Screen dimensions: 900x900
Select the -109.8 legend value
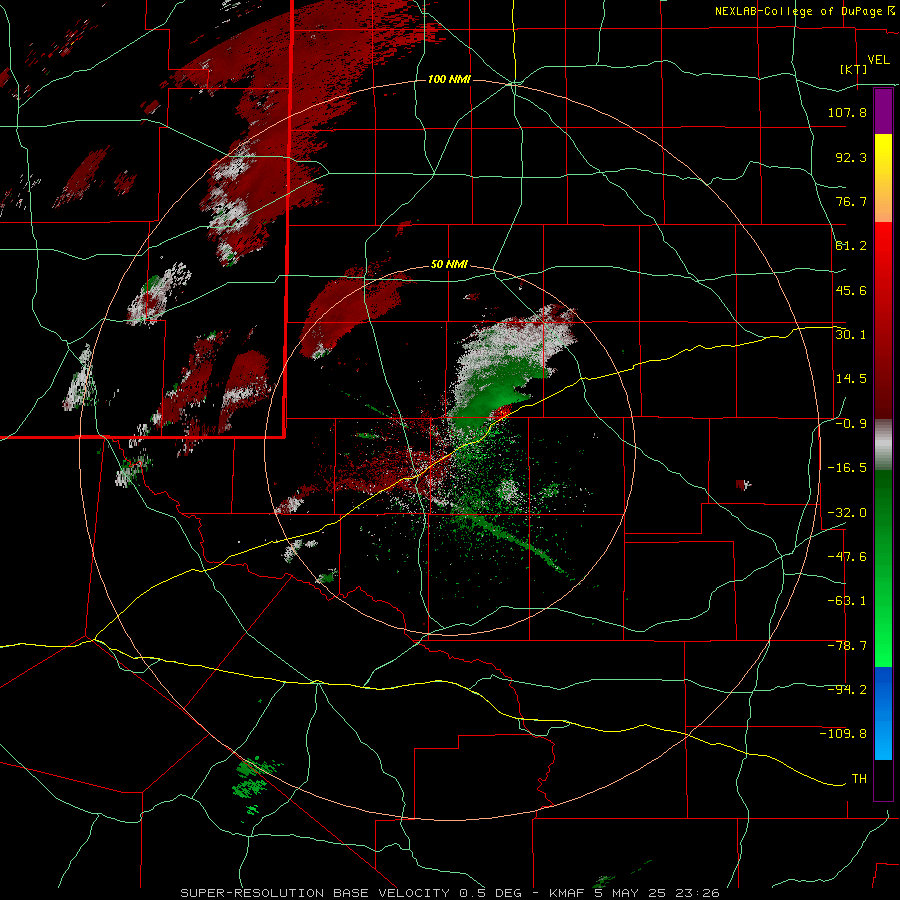843,734
